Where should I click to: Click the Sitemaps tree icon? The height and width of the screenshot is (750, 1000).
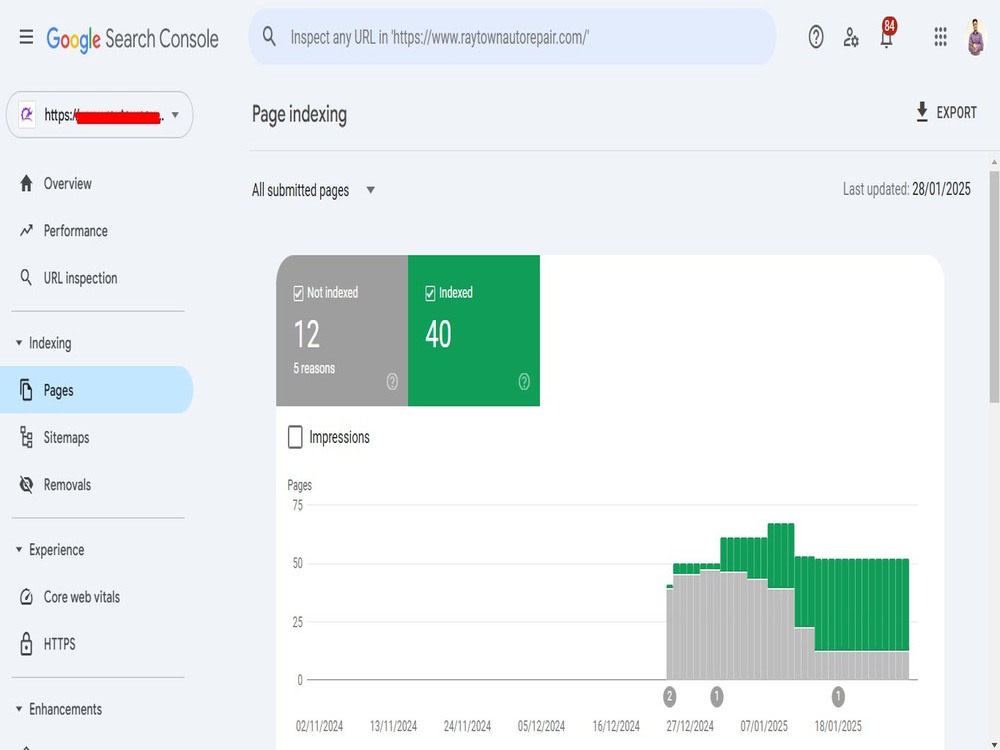coord(26,437)
